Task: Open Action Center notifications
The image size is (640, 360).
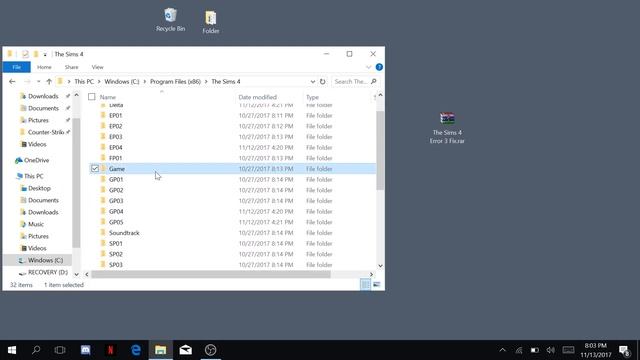Action: point(624,350)
